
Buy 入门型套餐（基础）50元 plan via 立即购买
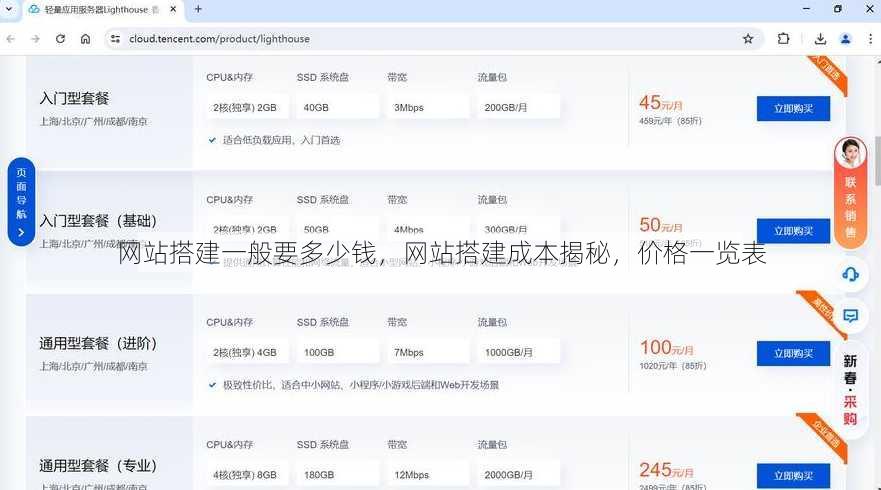point(793,231)
